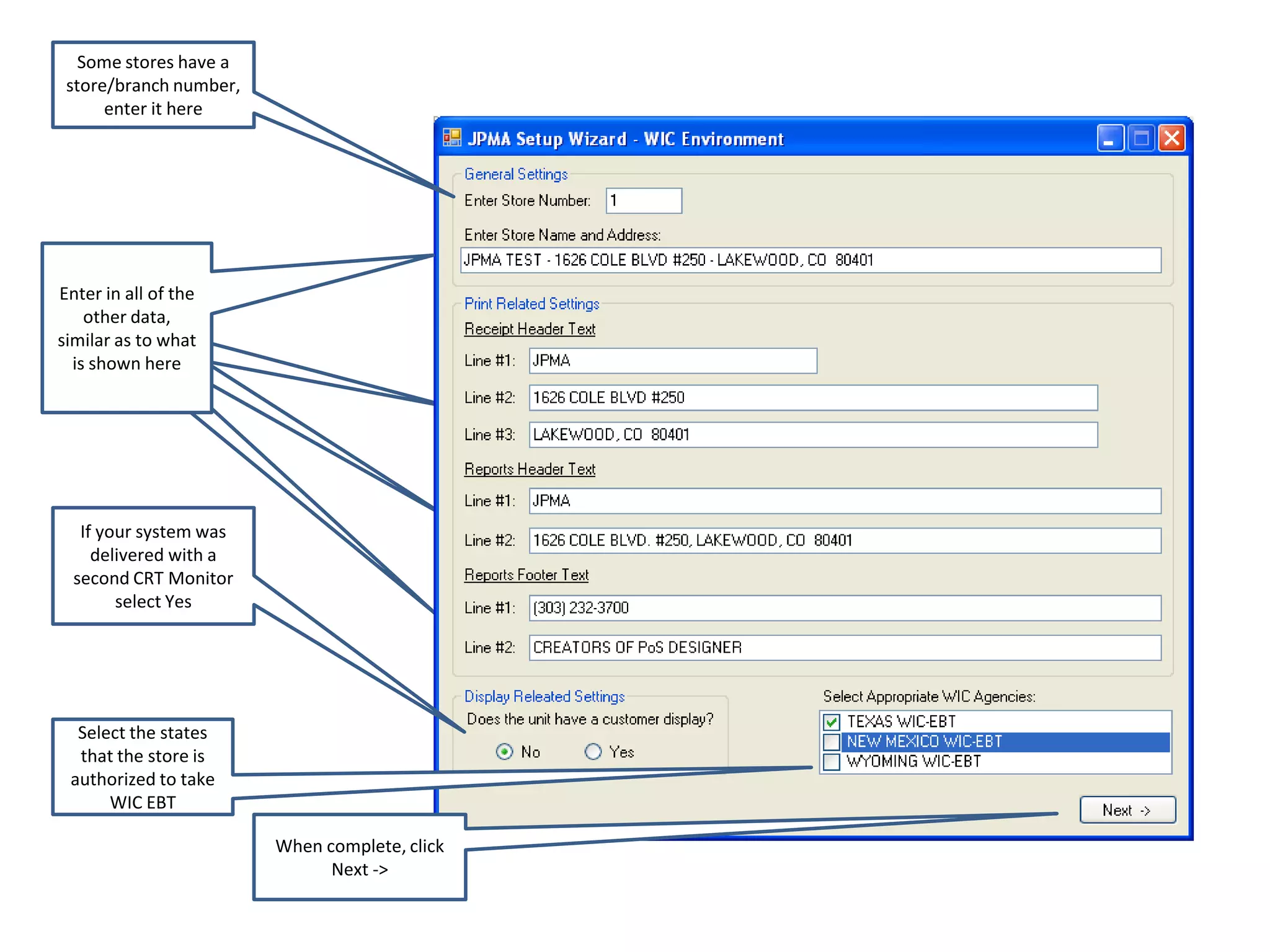Click Reports Footer Line #2 CREATORS OF PoS DESIGNER field
The width and height of the screenshot is (1270, 952).
[845, 648]
